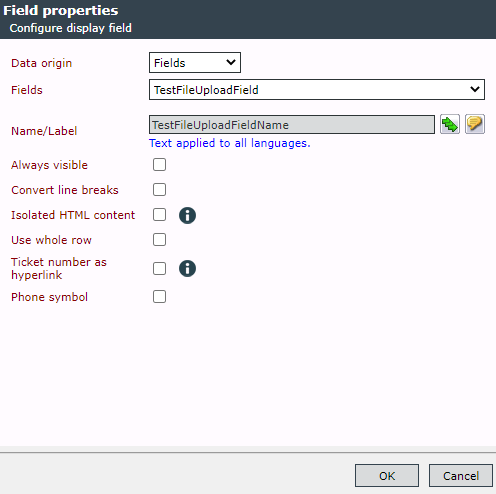Click the Field properties dialog title
The image size is (496, 494).
click(x=61, y=11)
